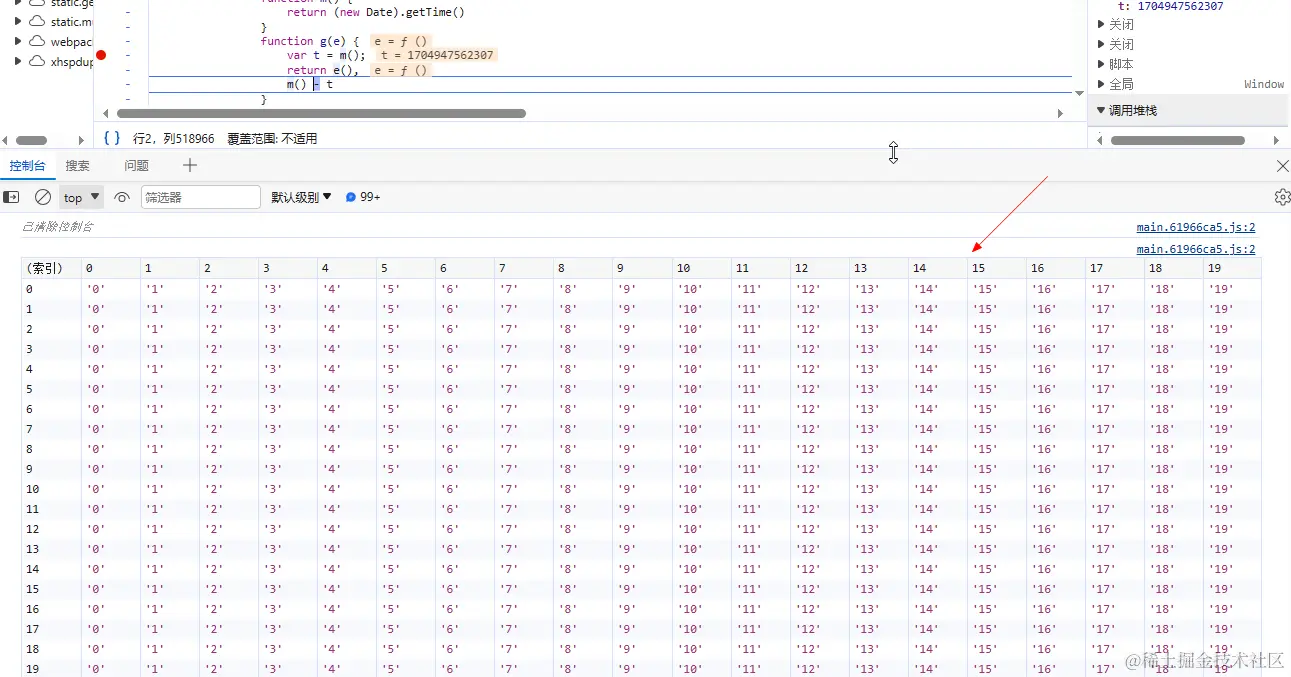Add a new drawer tab with plus icon
1291x677 pixels.
190,165
